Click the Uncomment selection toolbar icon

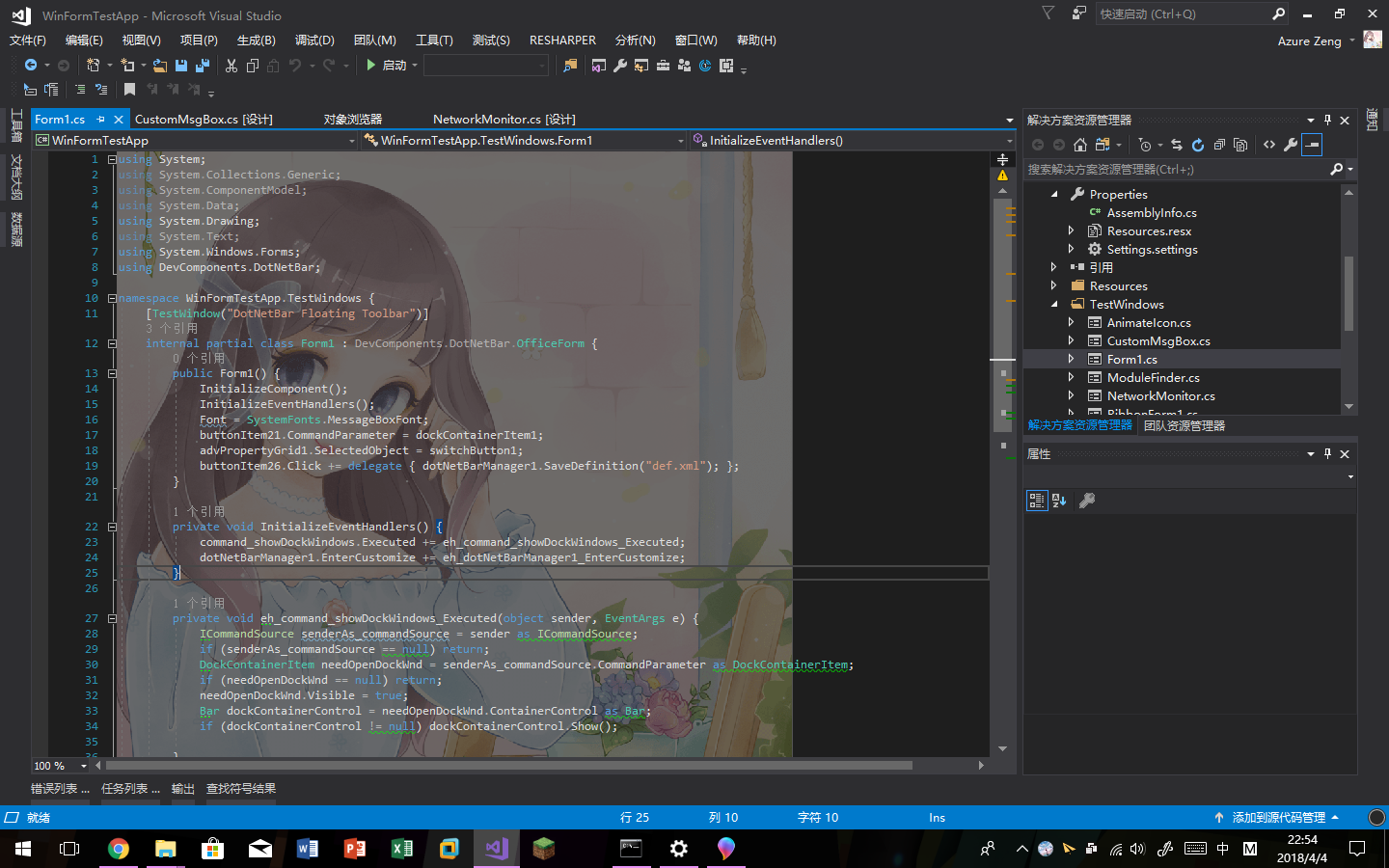(x=101, y=90)
